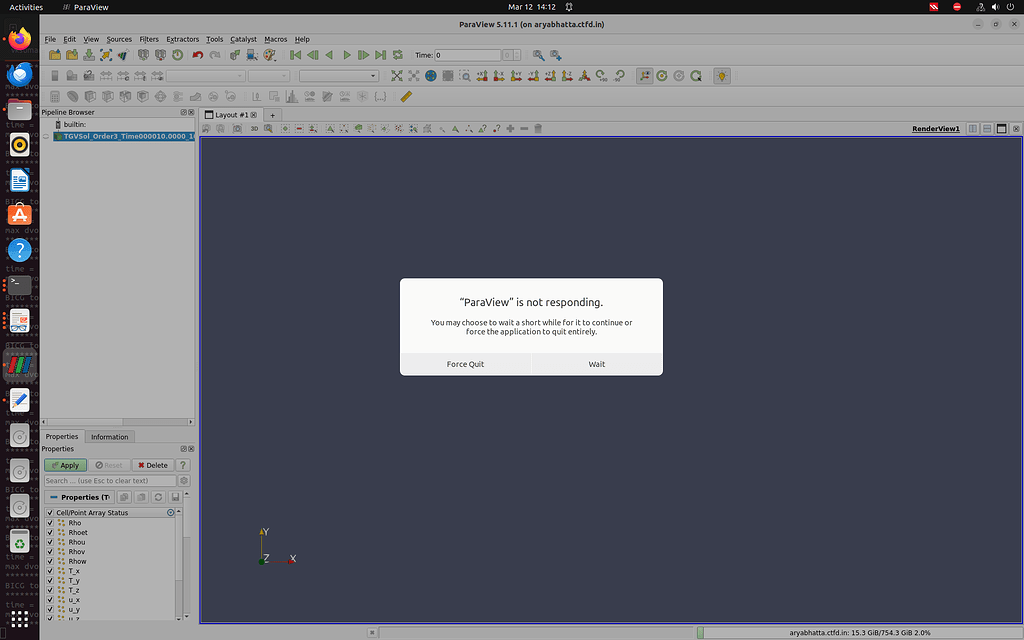This screenshot has width=1024, height=640.
Task: Uncheck the Rho array
Action: tap(50, 523)
